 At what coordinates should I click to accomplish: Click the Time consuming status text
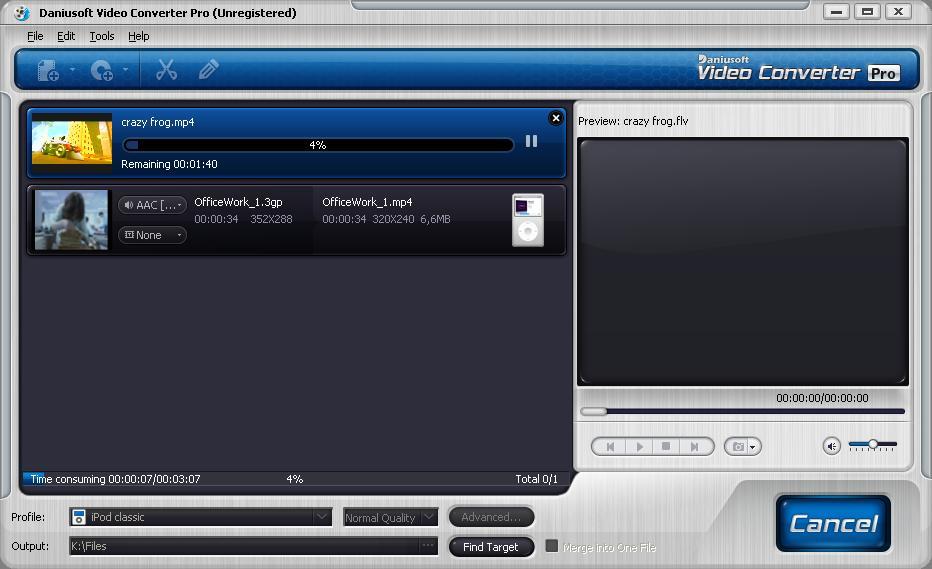click(115, 479)
